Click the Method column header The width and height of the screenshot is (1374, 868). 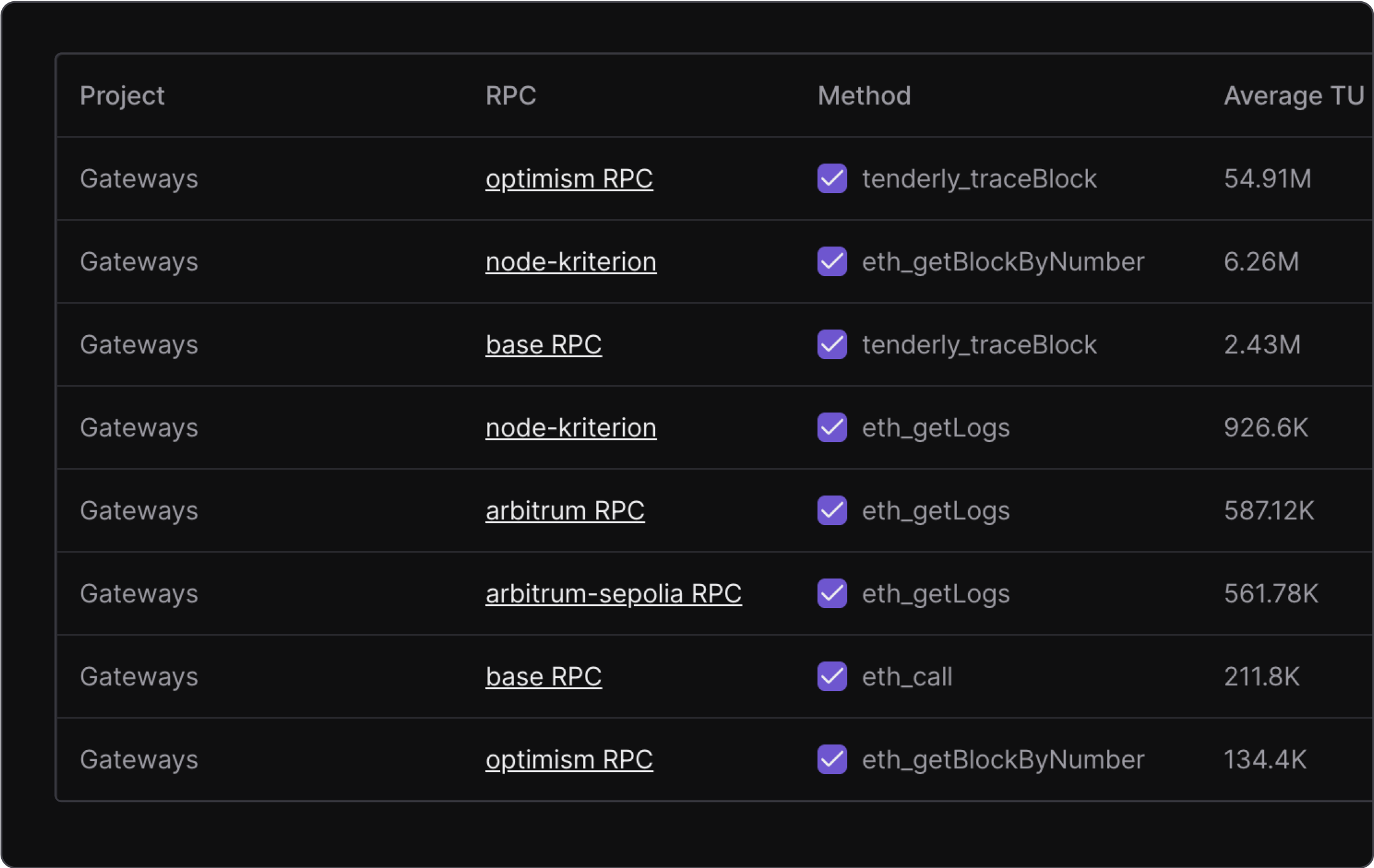[864, 95]
